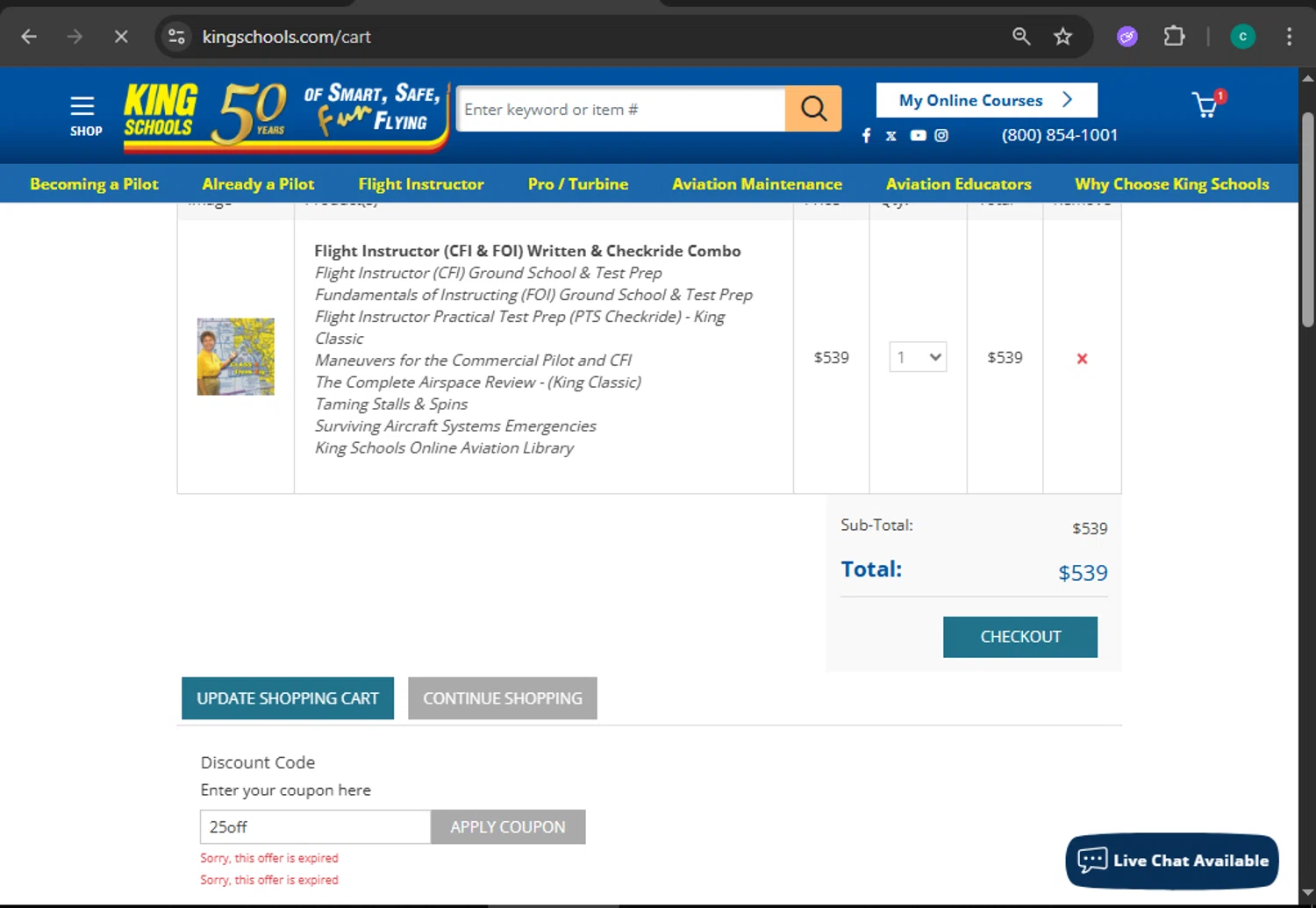The height and width of the screenshot is (908, 1316).
Task: Click the zoom magnifier icon in address bar
Action: pyautogui.click(x=1021, y=37)
